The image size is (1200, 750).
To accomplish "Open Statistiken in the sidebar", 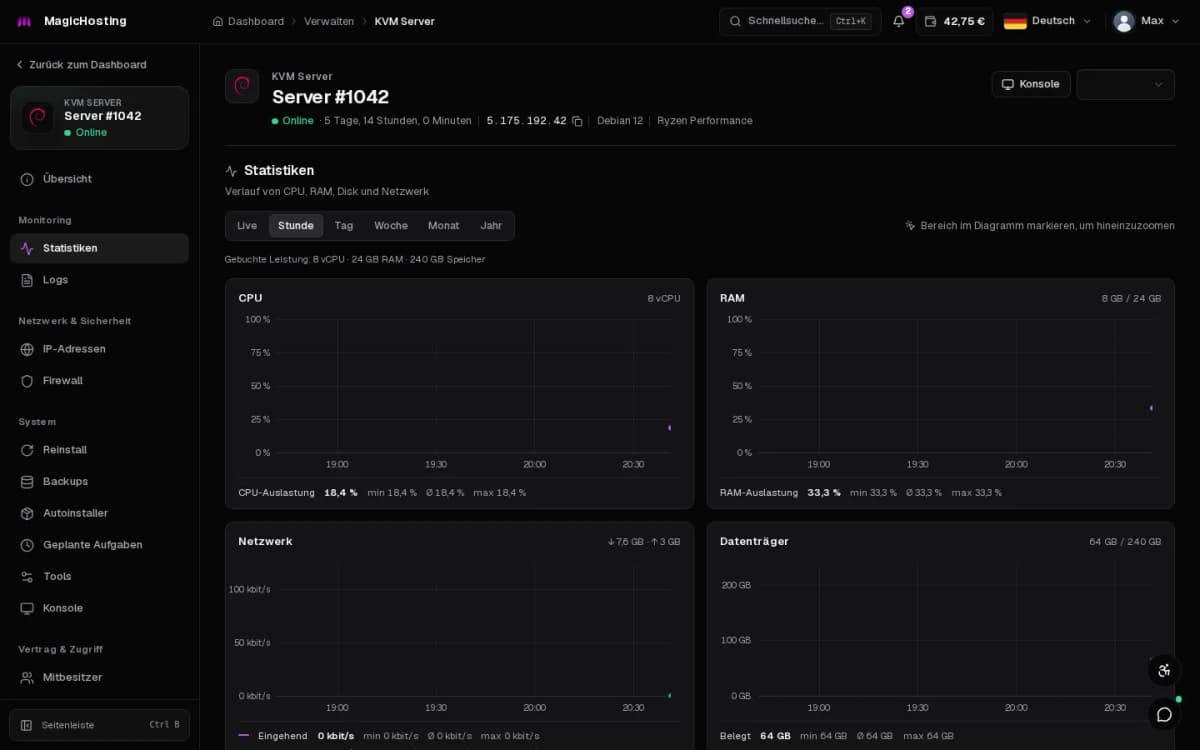I will click(99, 248).
